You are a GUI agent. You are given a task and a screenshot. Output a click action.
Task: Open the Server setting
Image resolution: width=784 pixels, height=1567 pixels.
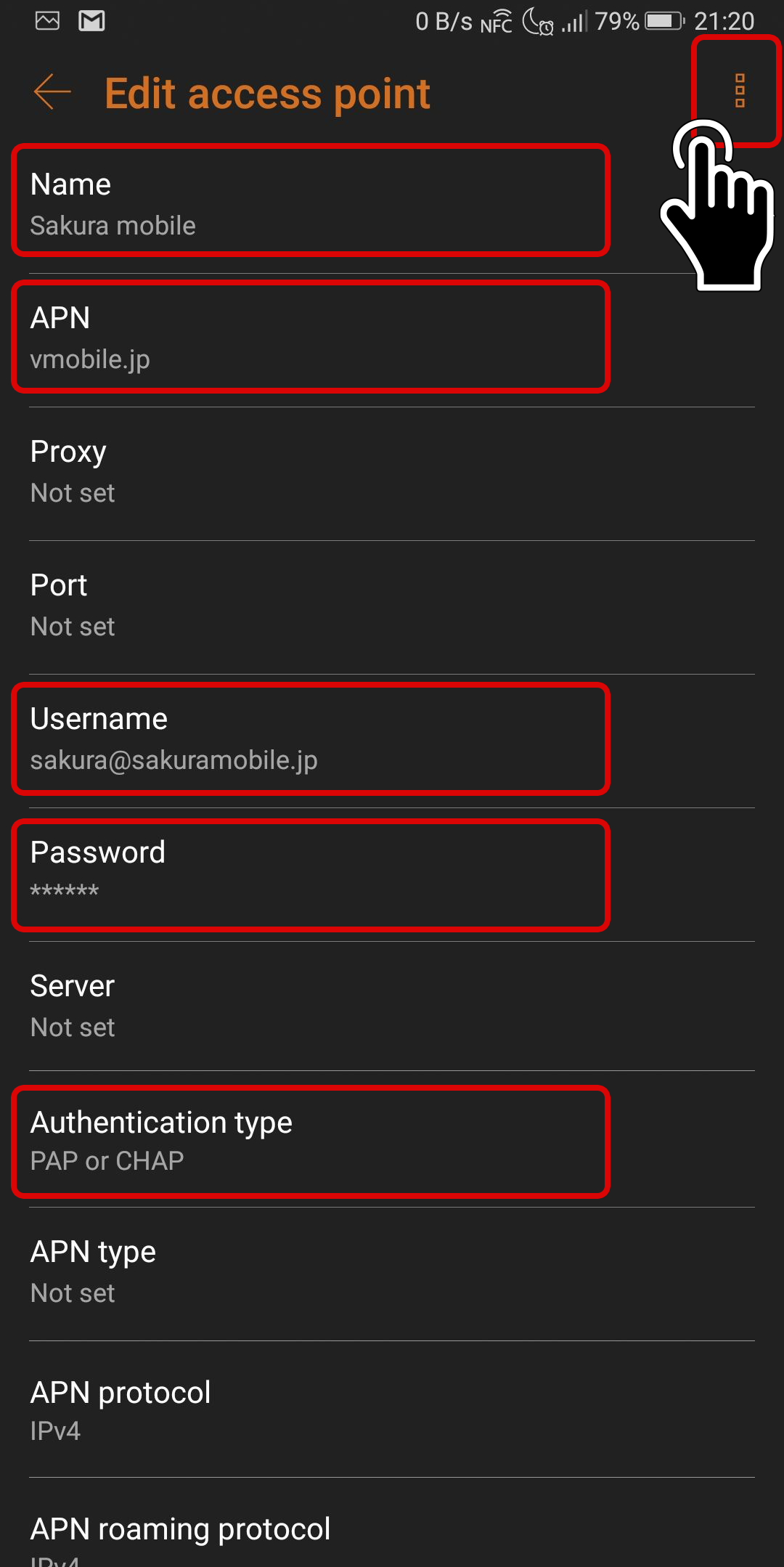click(392, 1006)
